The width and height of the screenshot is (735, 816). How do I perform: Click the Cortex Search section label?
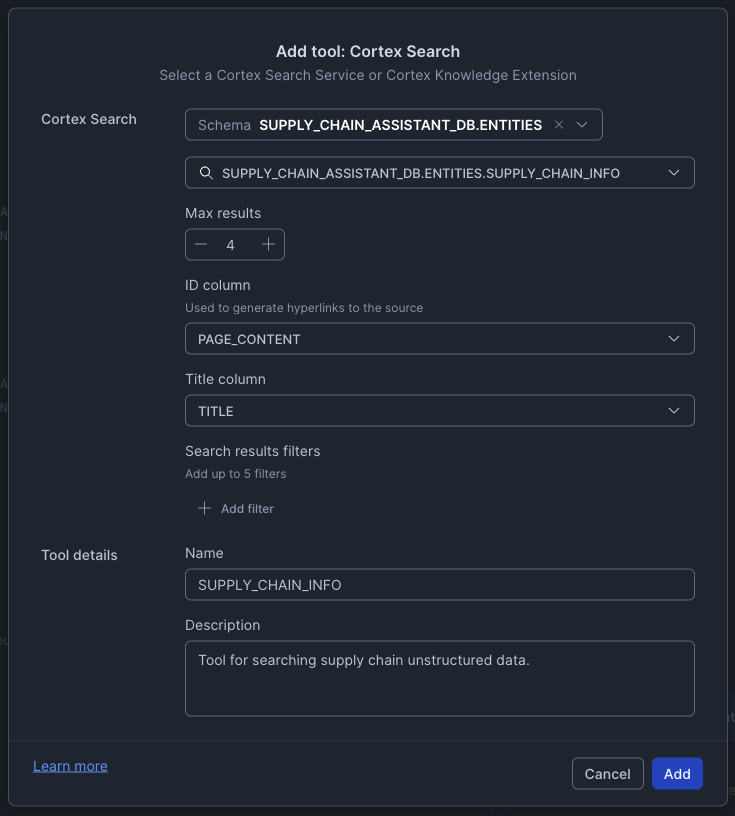(x=88, y=119)
